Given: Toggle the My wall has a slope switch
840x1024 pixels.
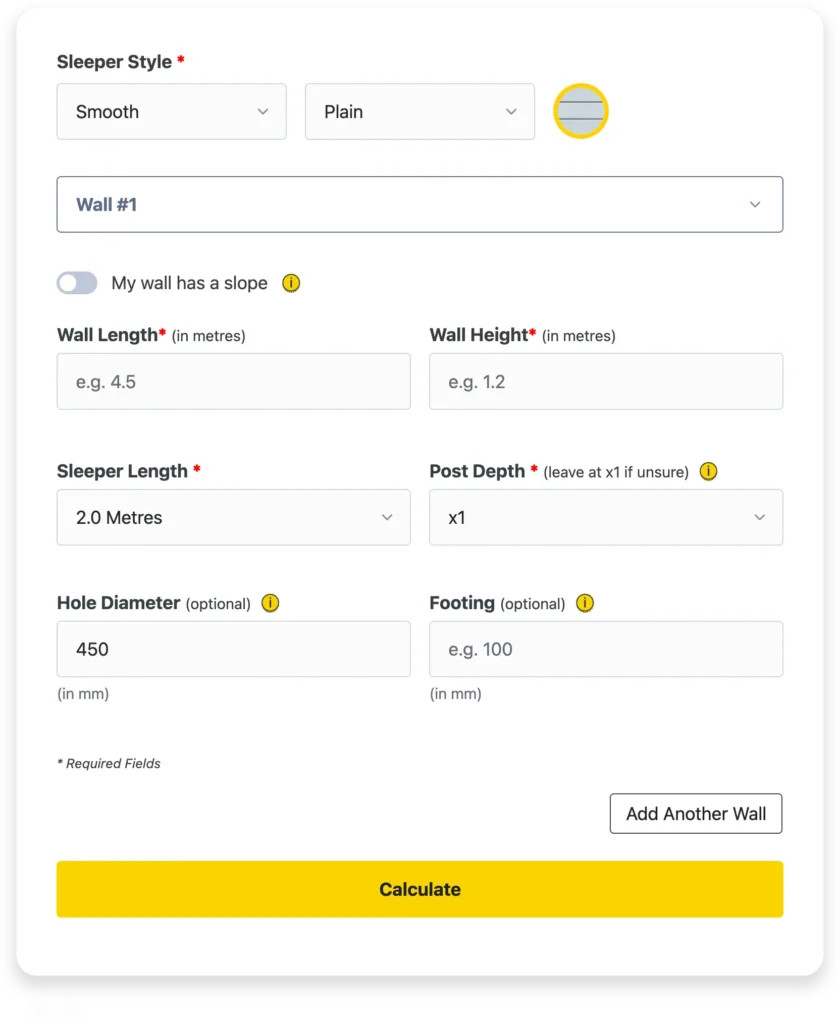Looking at the screenshot, I should click(x=77, y=283).
